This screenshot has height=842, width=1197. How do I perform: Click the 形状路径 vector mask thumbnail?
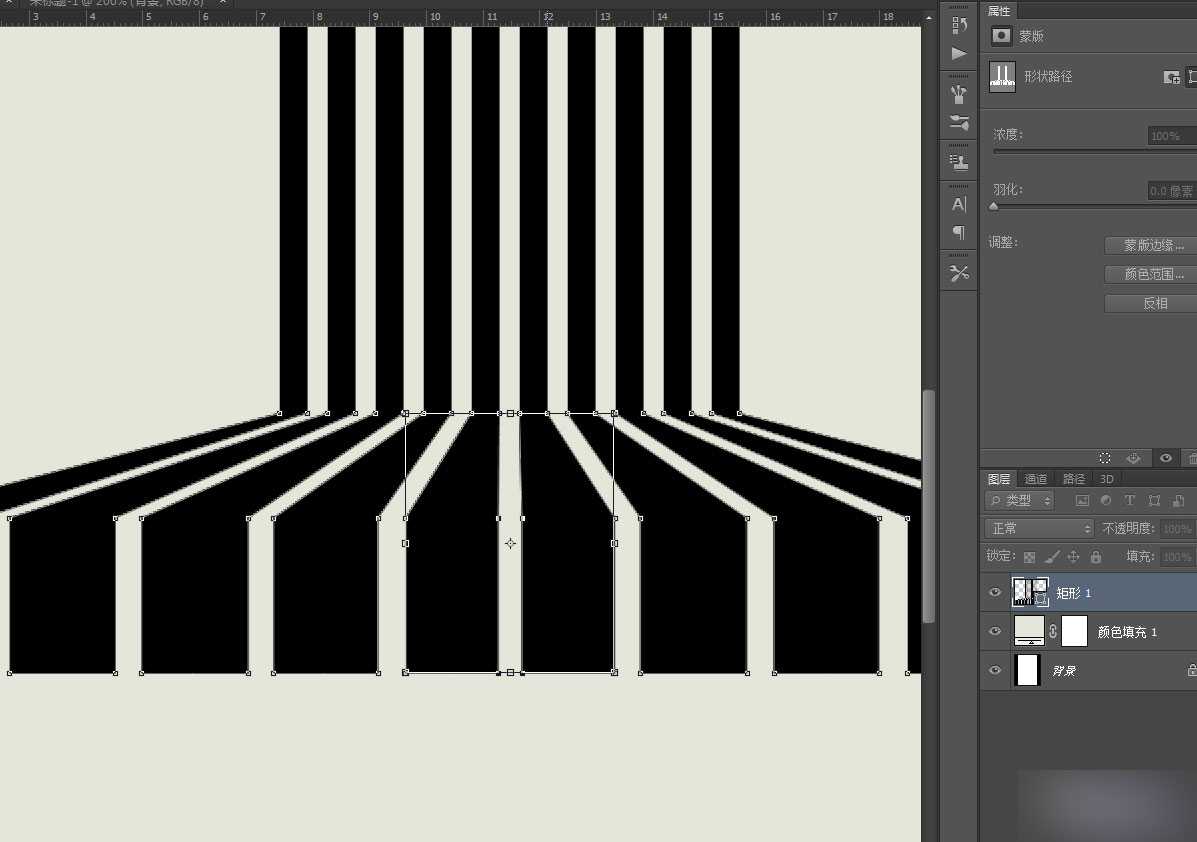(1002, 76)
